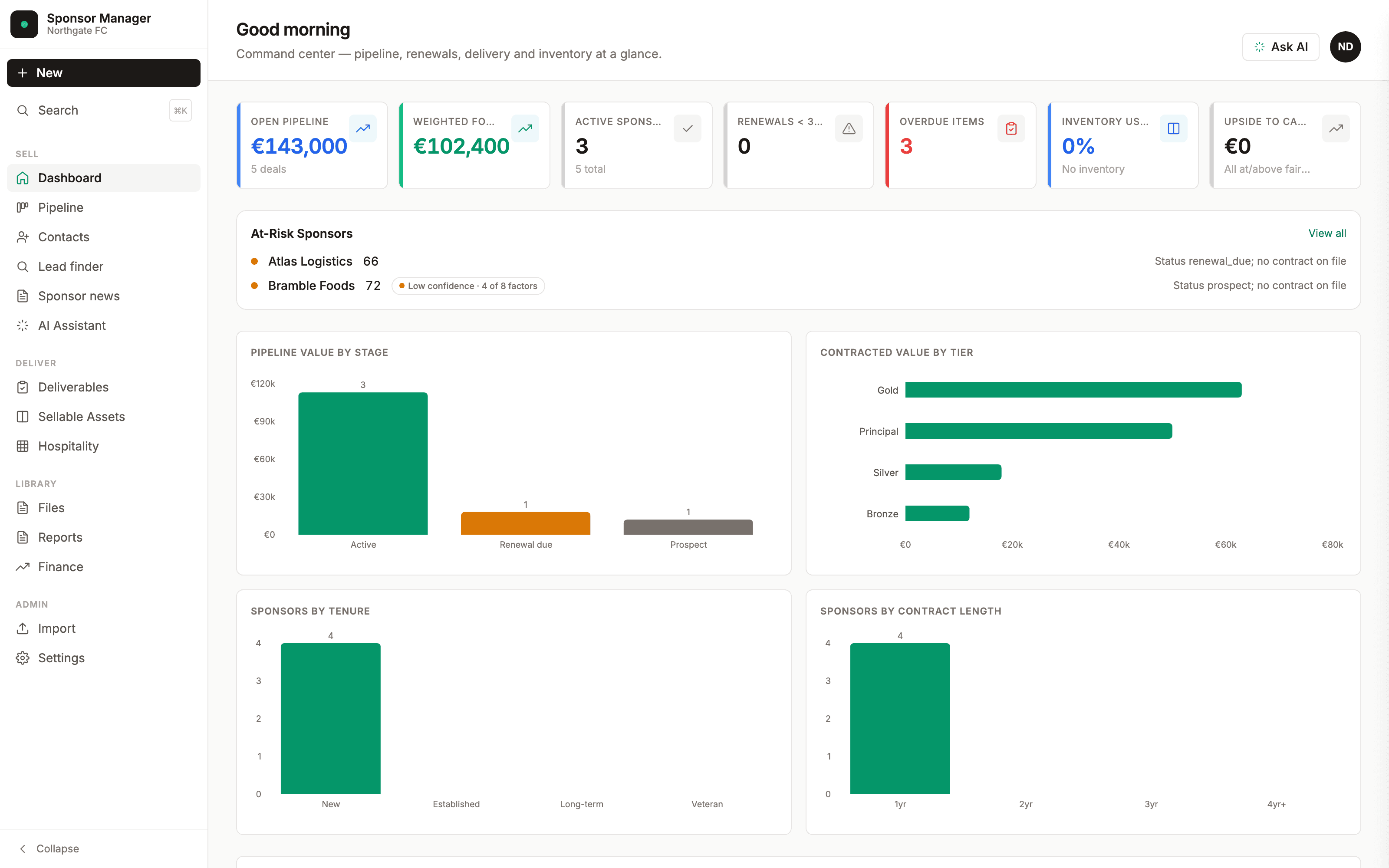
Task: Click the Inventory columns icon
Action: [x=1174, y=128]
